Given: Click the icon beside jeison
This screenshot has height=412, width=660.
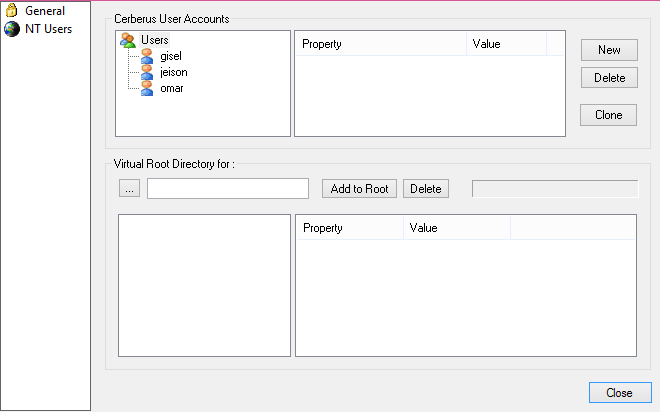Looking at the screenshot, I should point(147,72).
